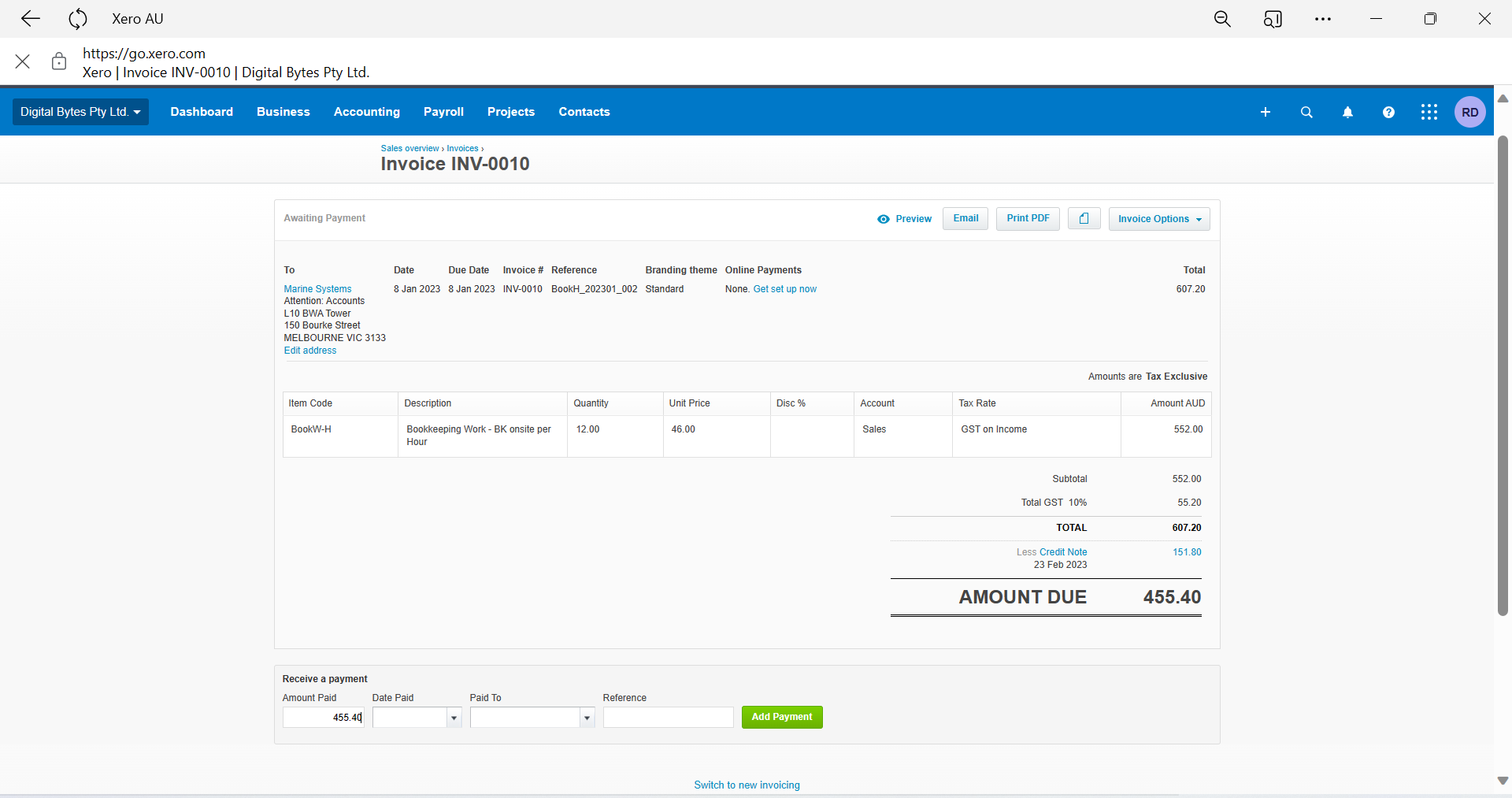Viewport: 1512px width, 798px height.
Task: Open the Dashboard menu
Action: click(202, 112)
